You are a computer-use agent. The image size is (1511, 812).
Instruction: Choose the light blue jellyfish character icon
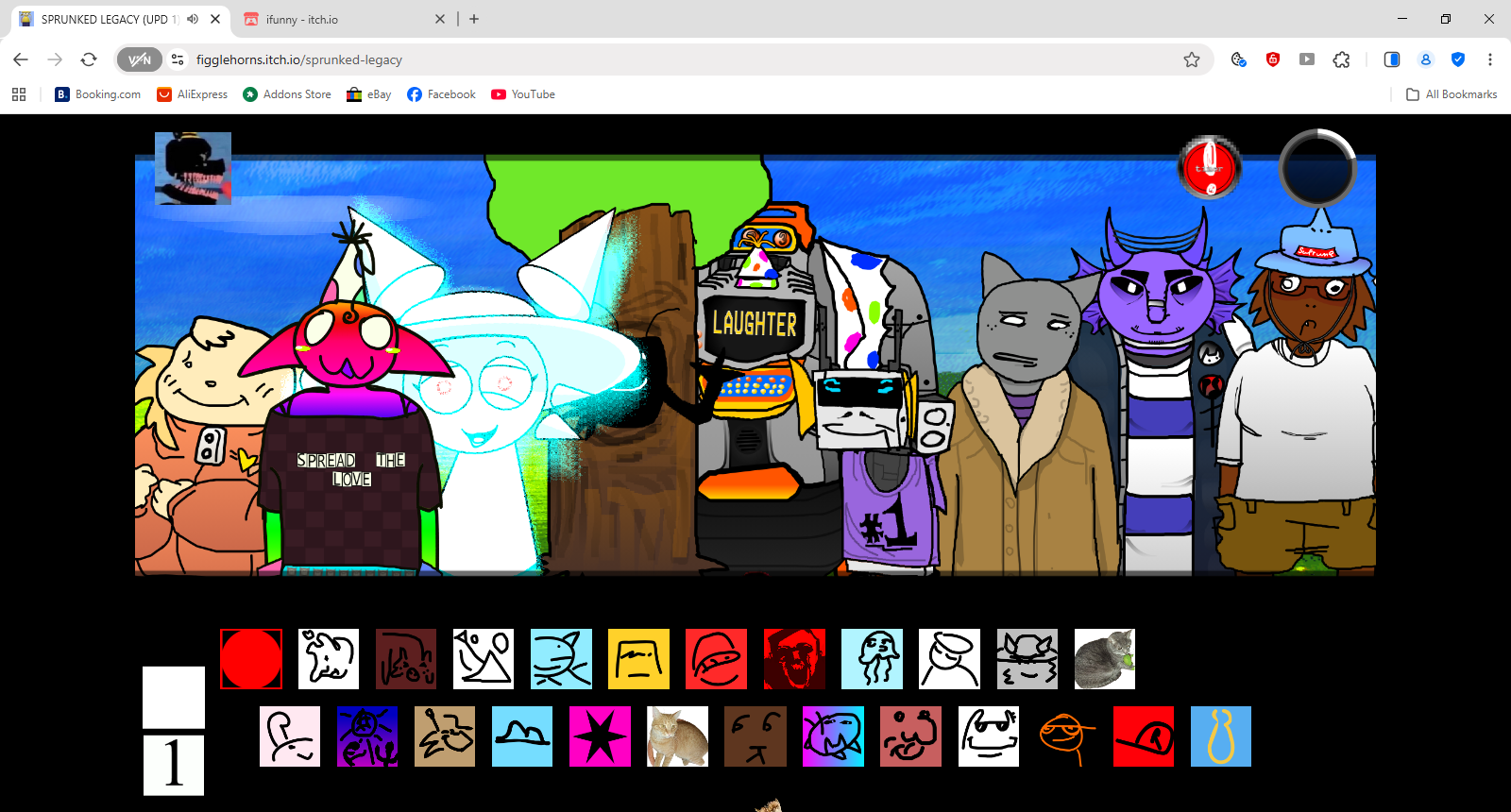click(x=872, y=659)
